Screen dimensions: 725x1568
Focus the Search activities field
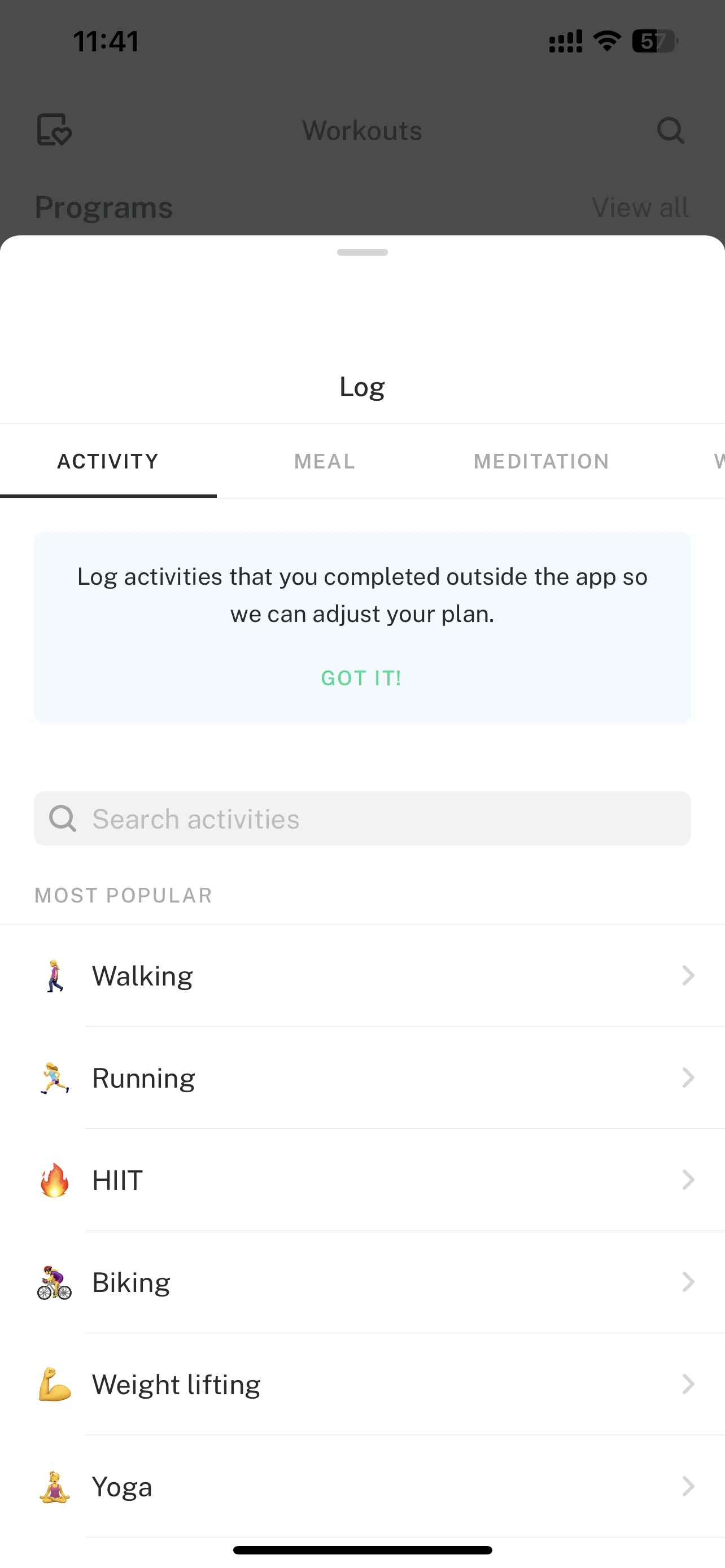pos(362,818)
